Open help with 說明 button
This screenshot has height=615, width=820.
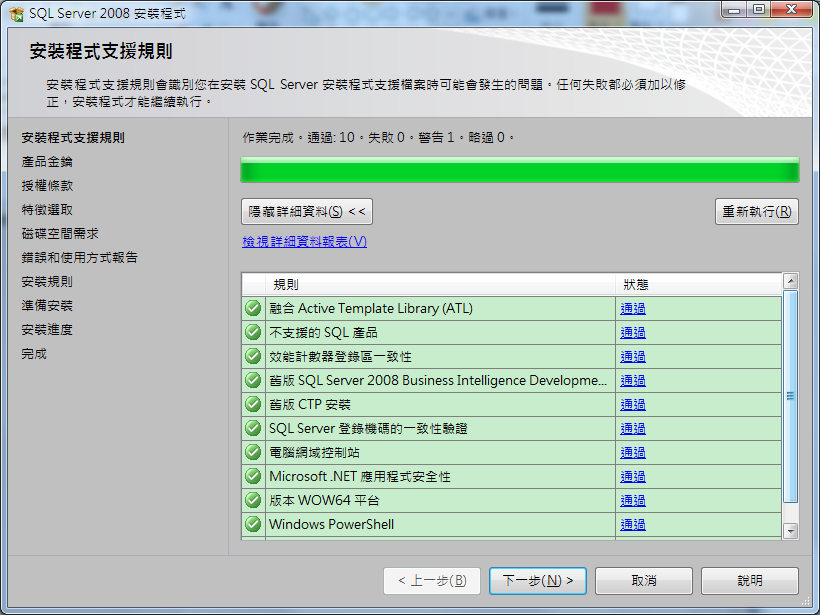click(750, 580)
